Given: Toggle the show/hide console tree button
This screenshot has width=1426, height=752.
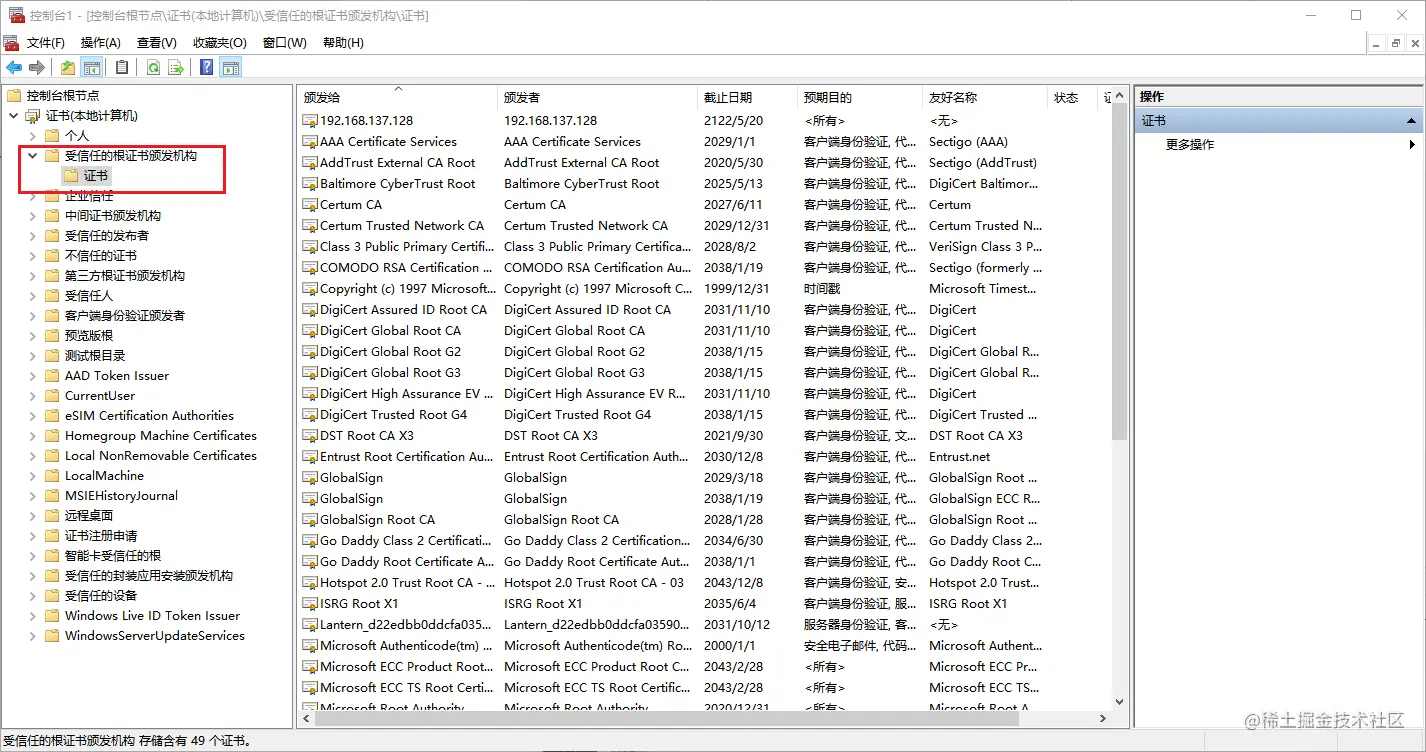Looking at the screenshot, I should [x=92, y=68].
